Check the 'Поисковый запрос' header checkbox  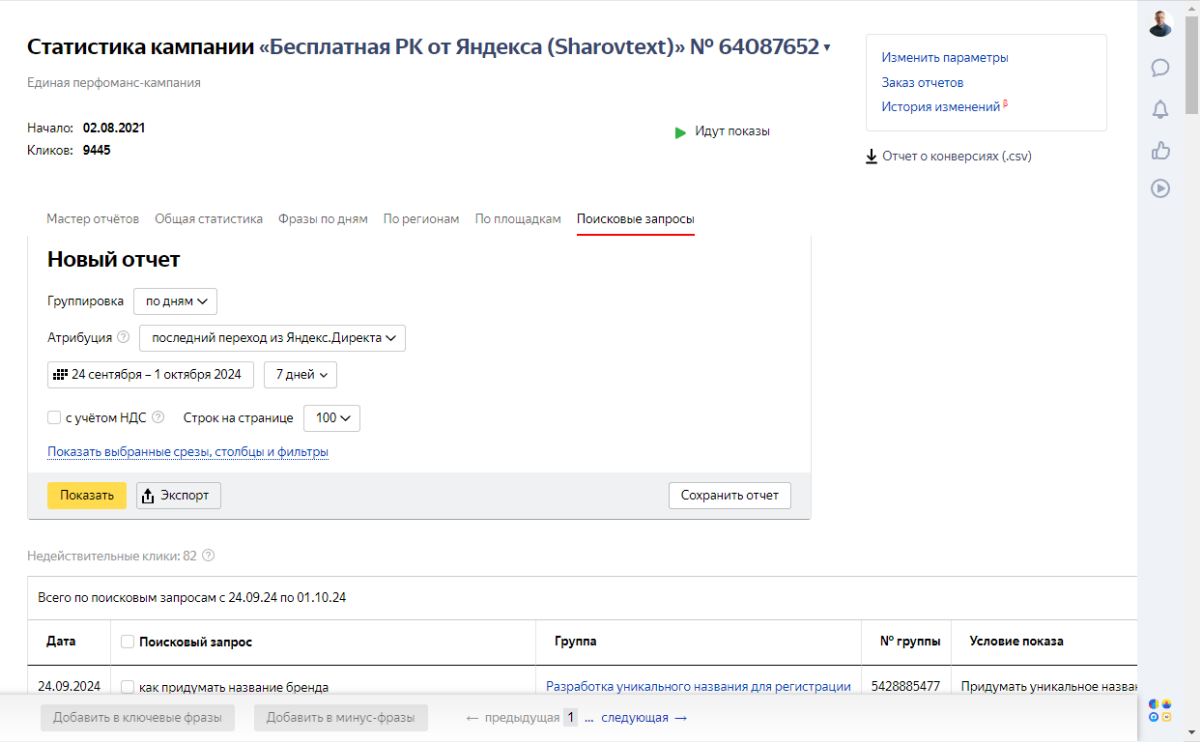127,642
